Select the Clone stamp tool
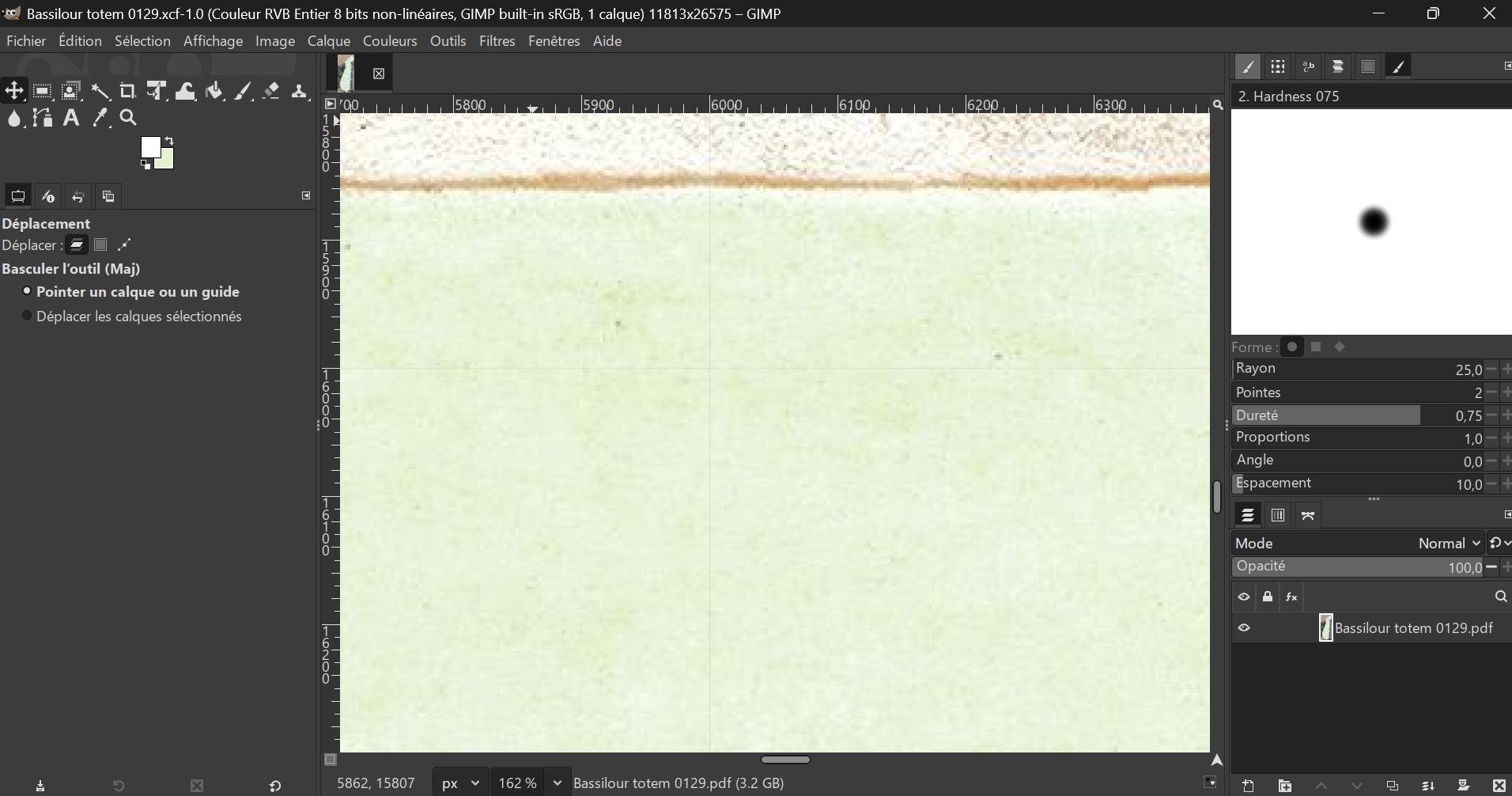 (x=299, y=91)
